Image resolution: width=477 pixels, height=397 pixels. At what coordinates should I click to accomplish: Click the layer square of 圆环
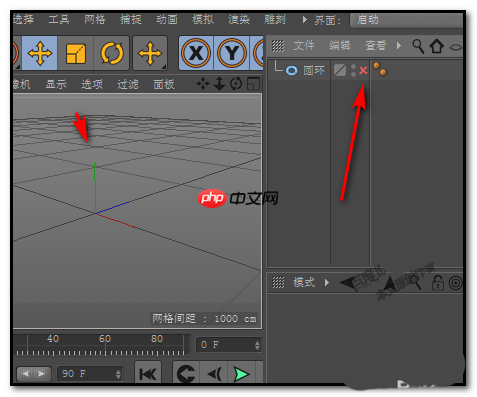coord(340,70)
